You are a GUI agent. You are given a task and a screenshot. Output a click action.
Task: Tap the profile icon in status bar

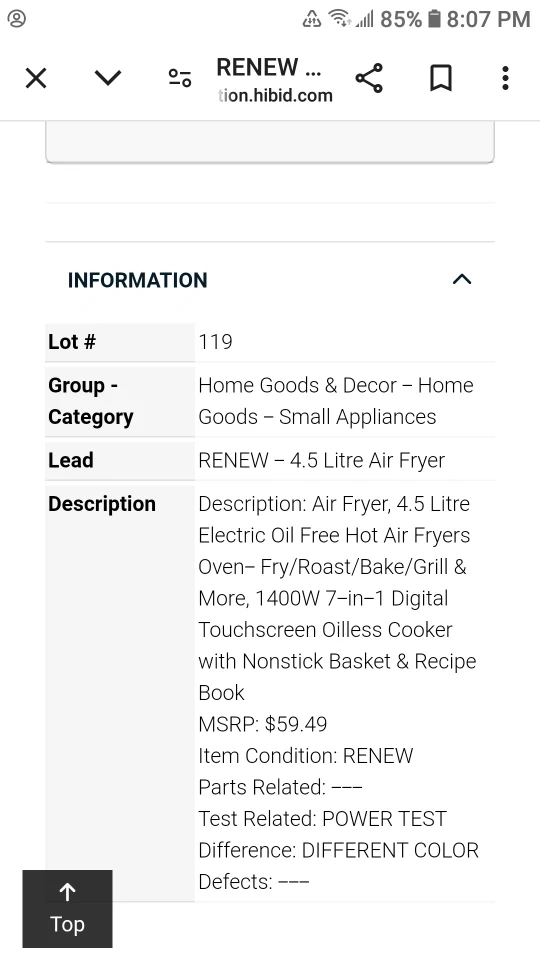point(17,19)
